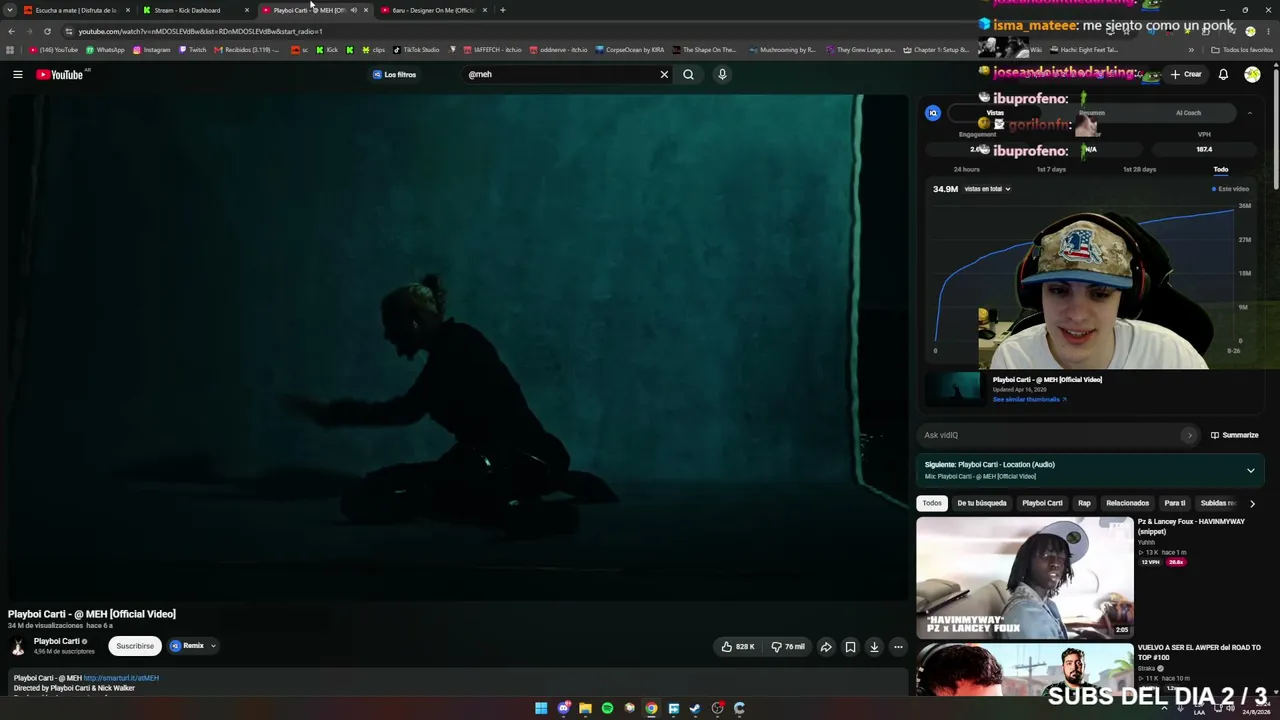Download the video with arrow icon

tap(874, 647)
